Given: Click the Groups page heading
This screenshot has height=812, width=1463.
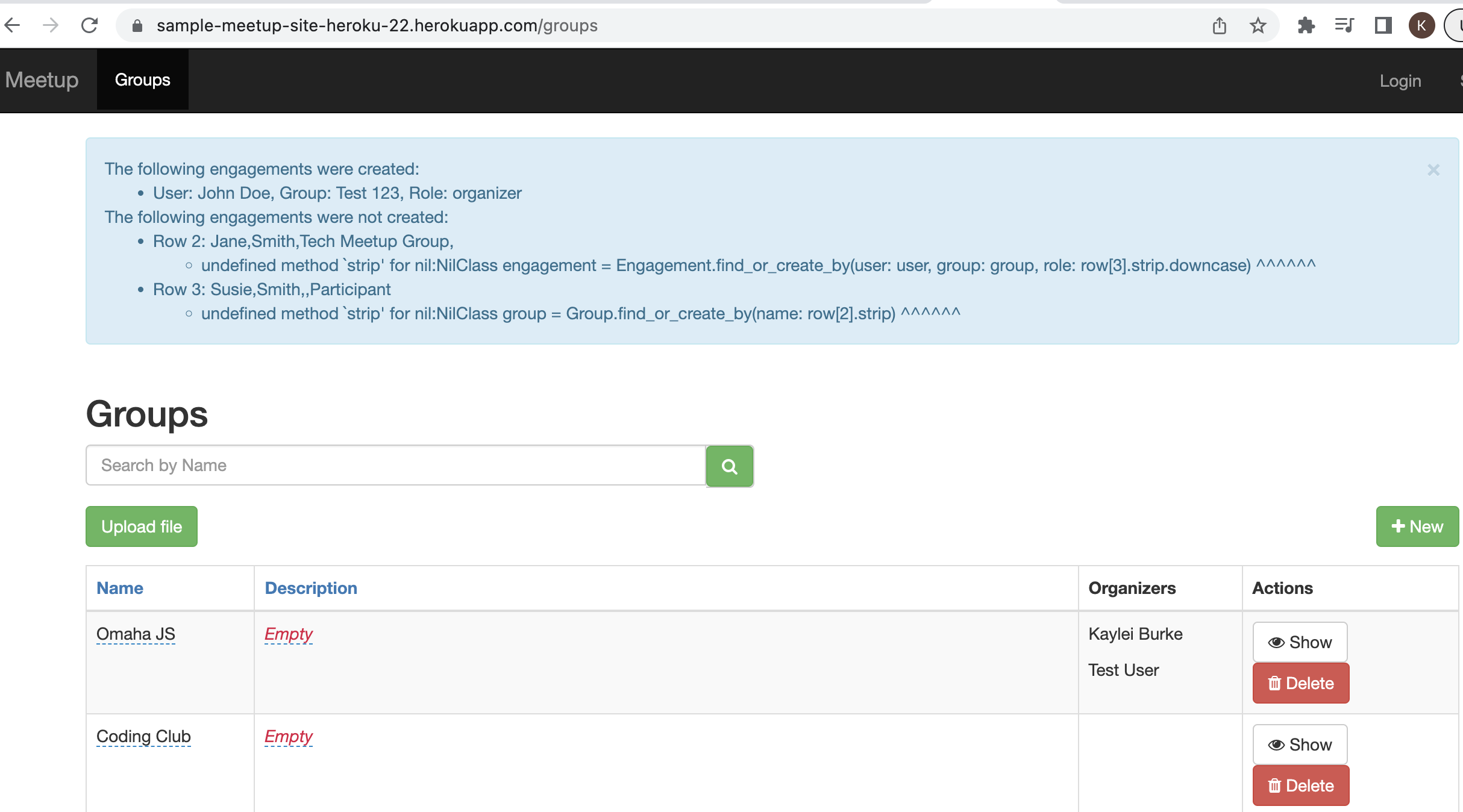Looking at the screenshot, I should 146,414.
